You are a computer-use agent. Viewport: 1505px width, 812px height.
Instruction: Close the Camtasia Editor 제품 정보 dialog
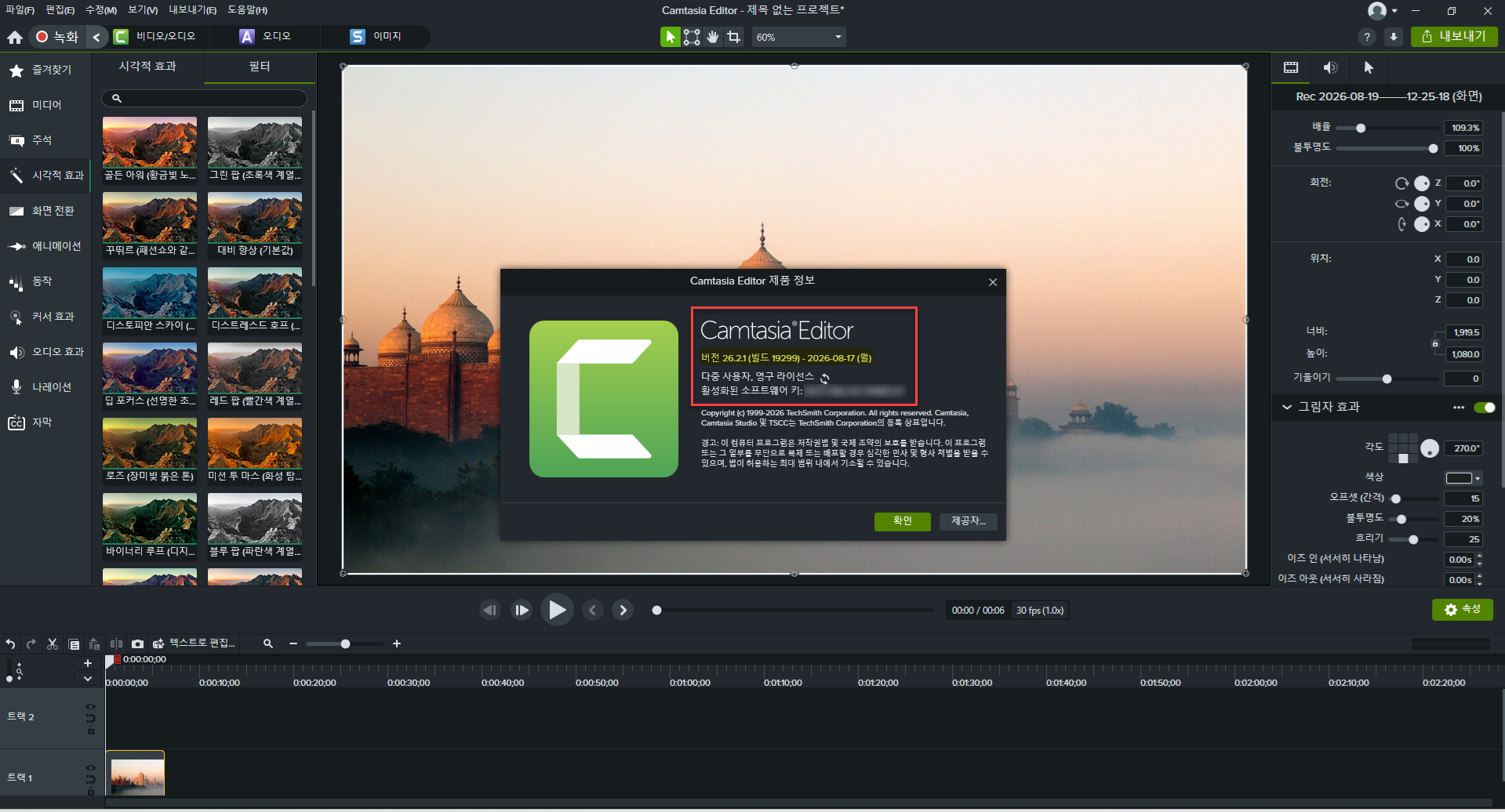pyautogui.click(x=993, y=282)
